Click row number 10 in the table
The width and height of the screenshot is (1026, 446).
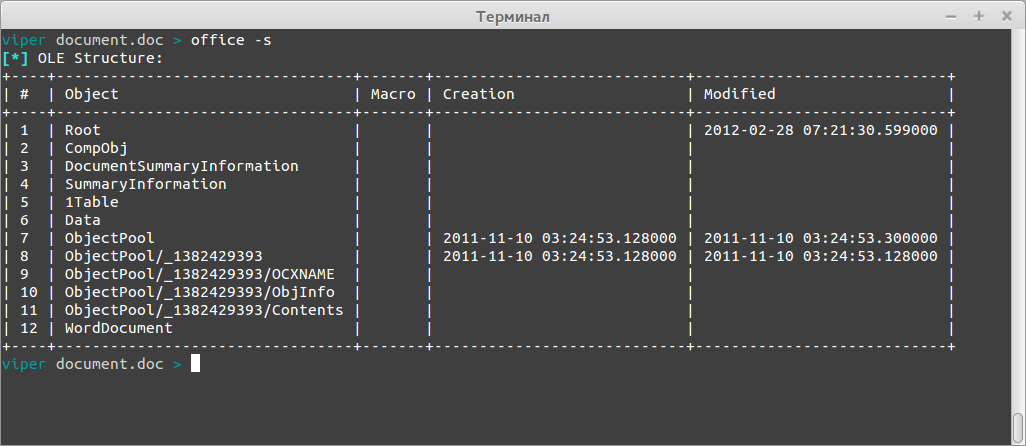coord(29,292)
